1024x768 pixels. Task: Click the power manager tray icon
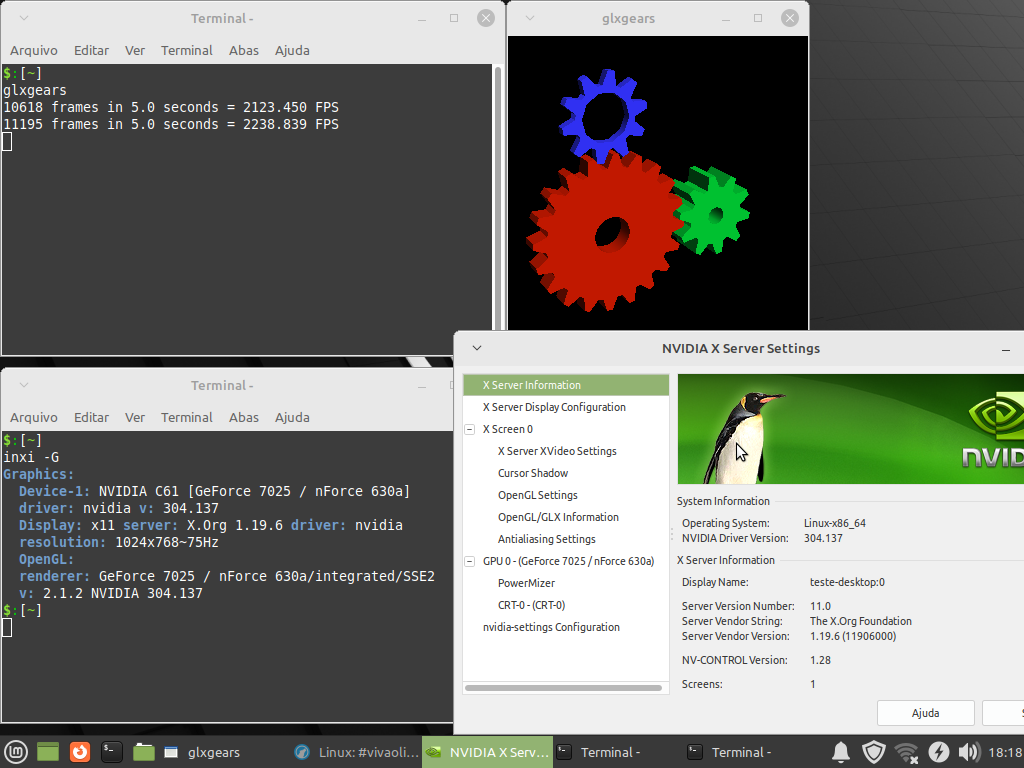938,752
